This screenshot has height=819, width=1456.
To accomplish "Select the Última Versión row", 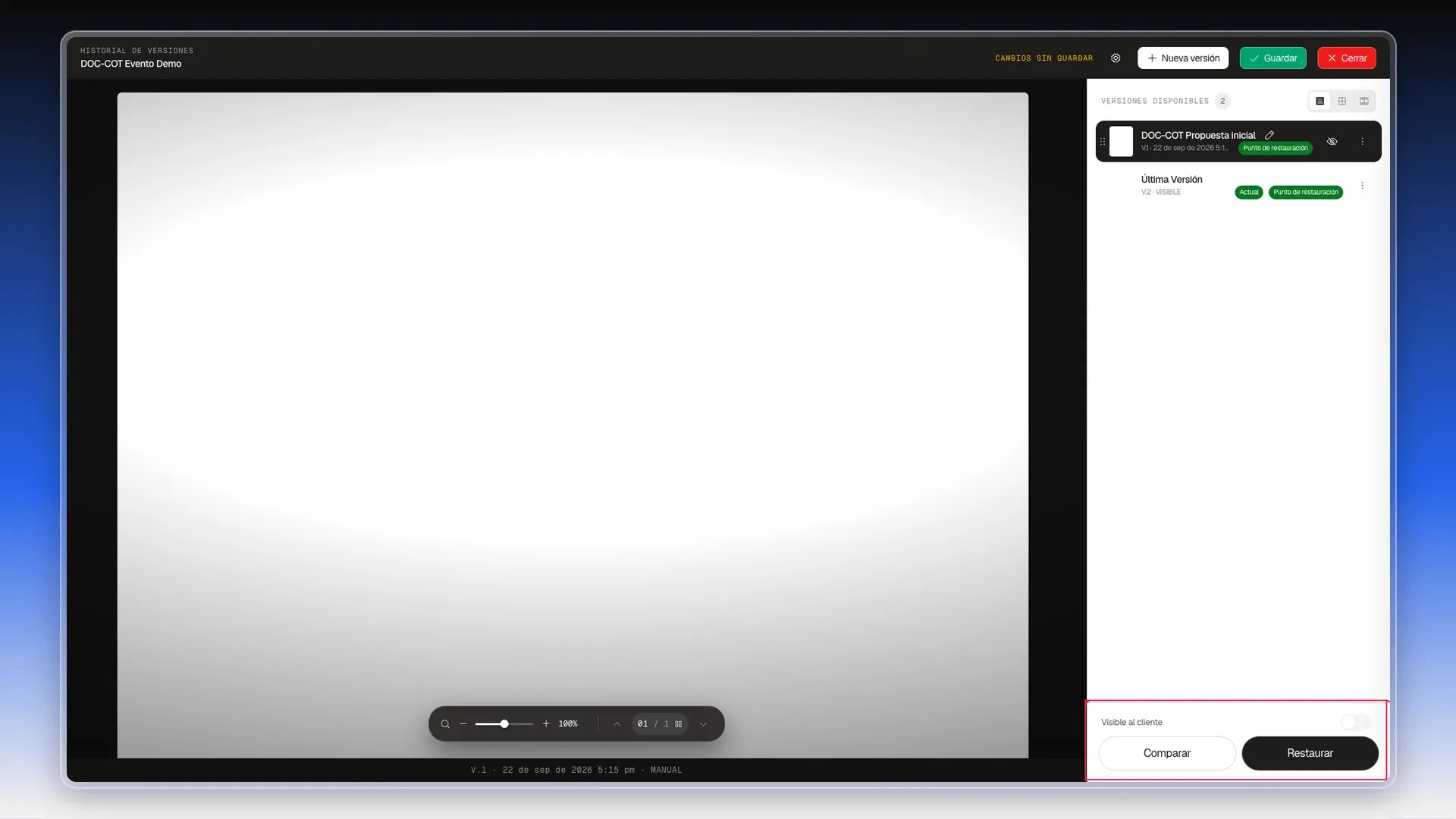I will [1238, 186].
